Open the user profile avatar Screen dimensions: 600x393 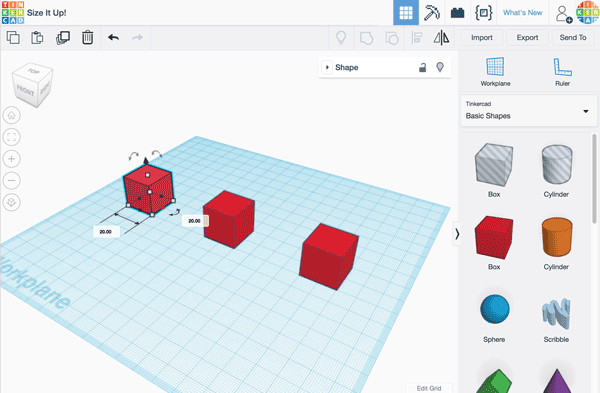coord(588,12)
